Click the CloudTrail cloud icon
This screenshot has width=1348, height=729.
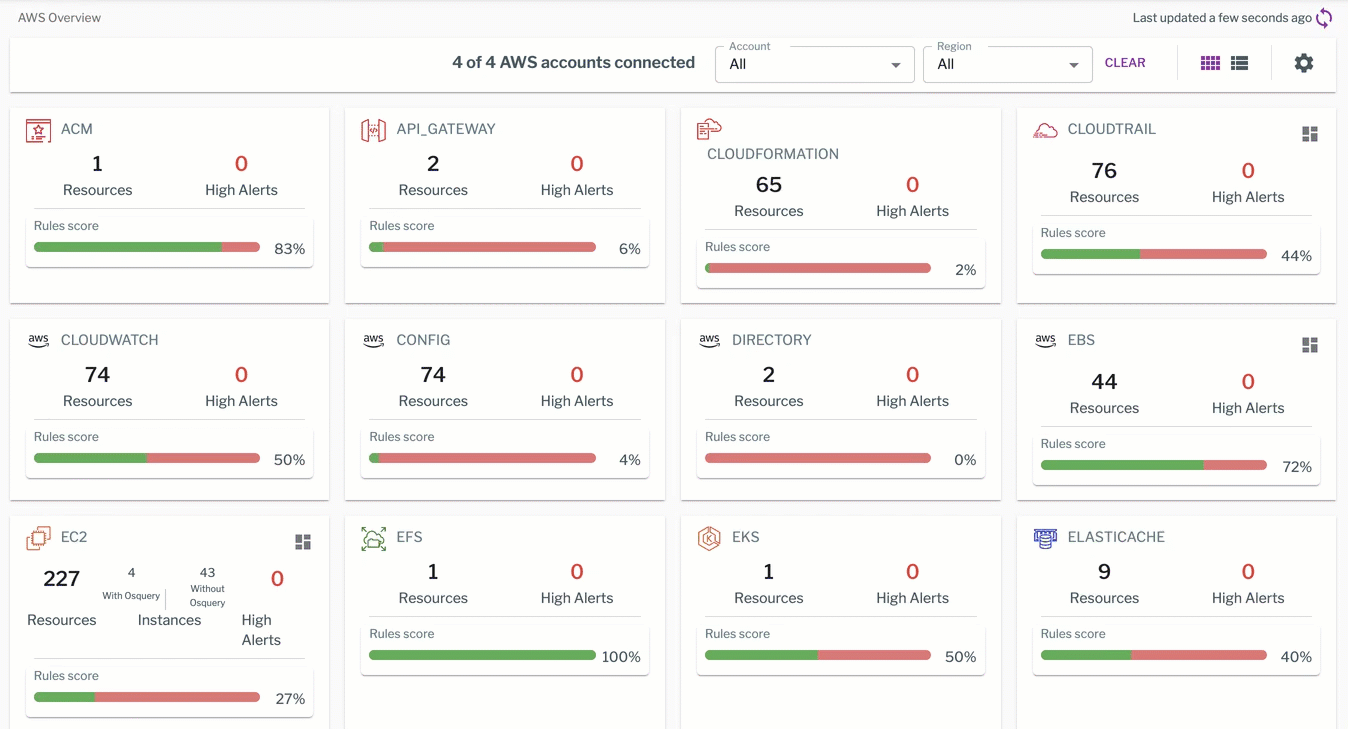[1045, 130]
